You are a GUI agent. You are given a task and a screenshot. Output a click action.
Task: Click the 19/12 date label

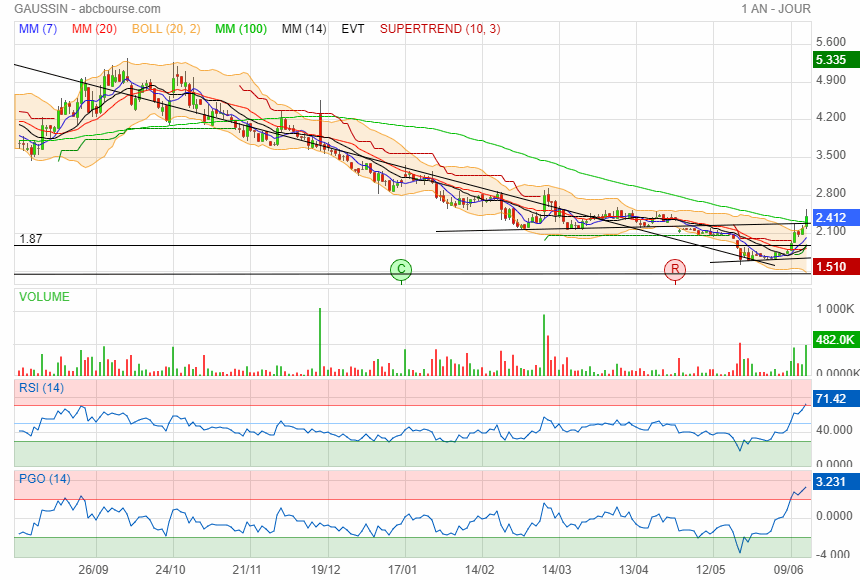(326, 570)
